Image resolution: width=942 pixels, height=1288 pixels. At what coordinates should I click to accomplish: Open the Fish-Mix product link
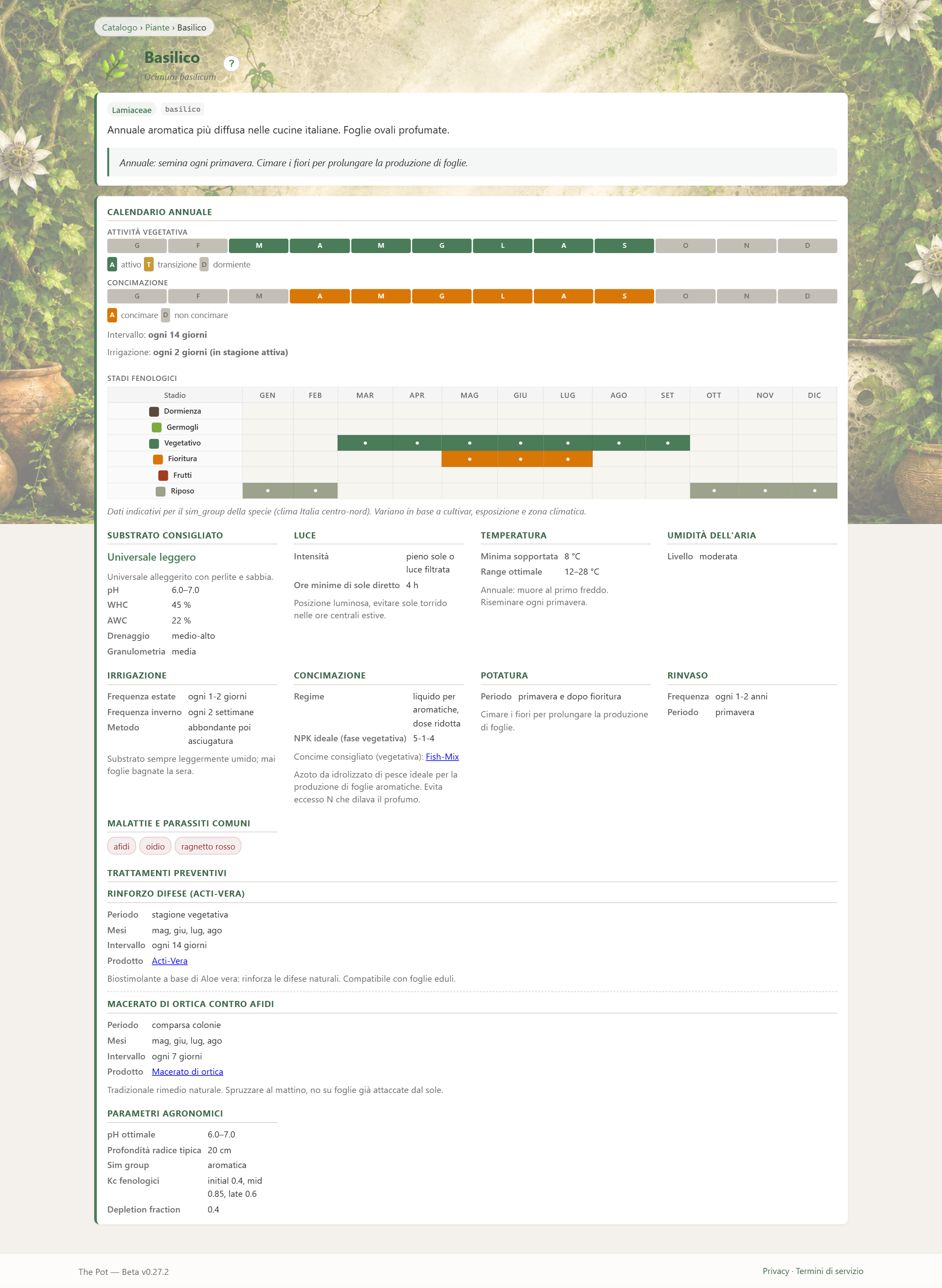coord(442,757)
